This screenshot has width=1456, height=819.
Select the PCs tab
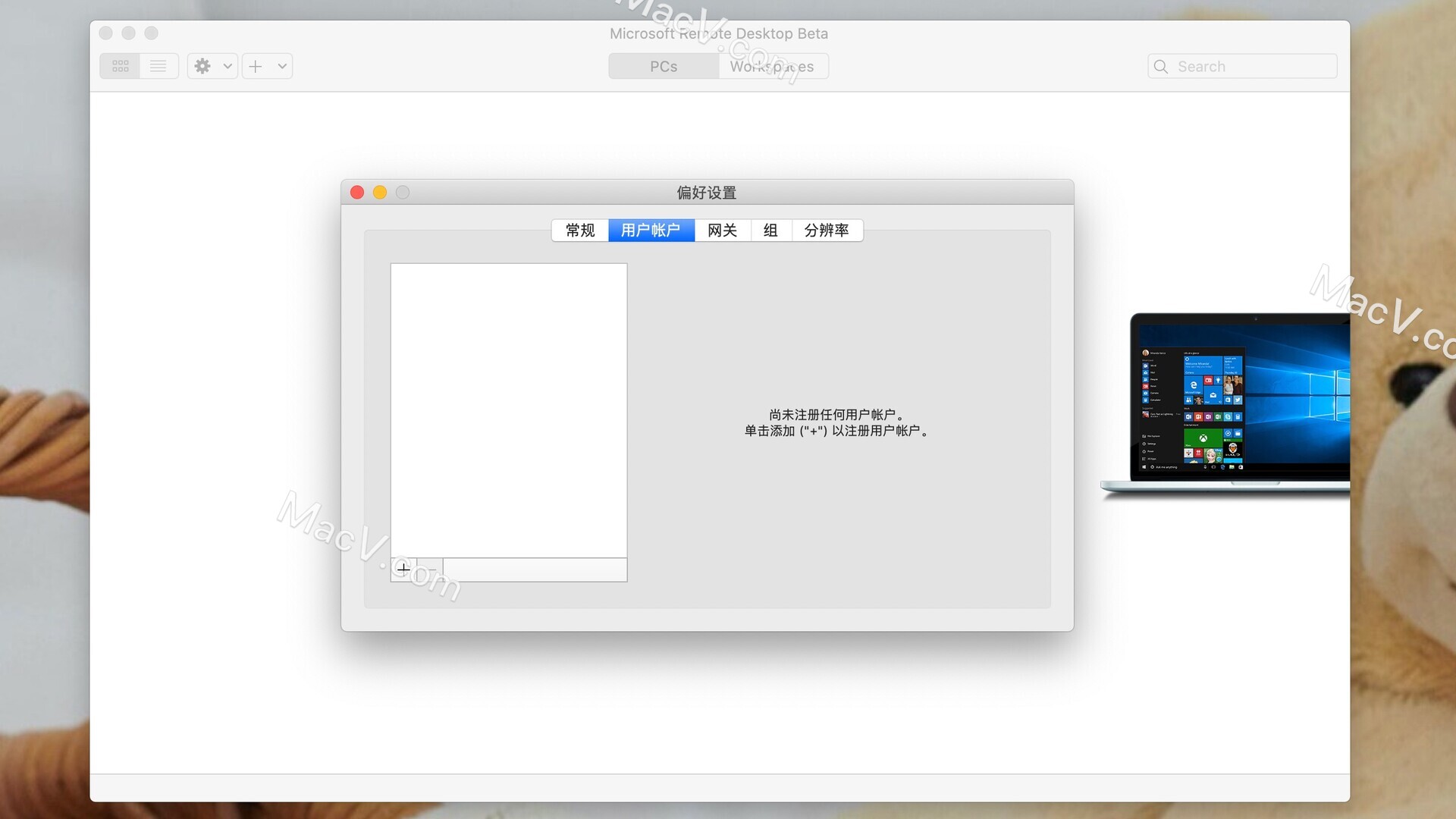[664, 66]
